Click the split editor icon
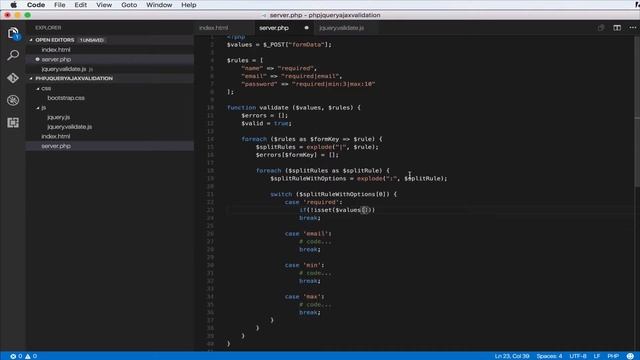 [x=617, y=28]
